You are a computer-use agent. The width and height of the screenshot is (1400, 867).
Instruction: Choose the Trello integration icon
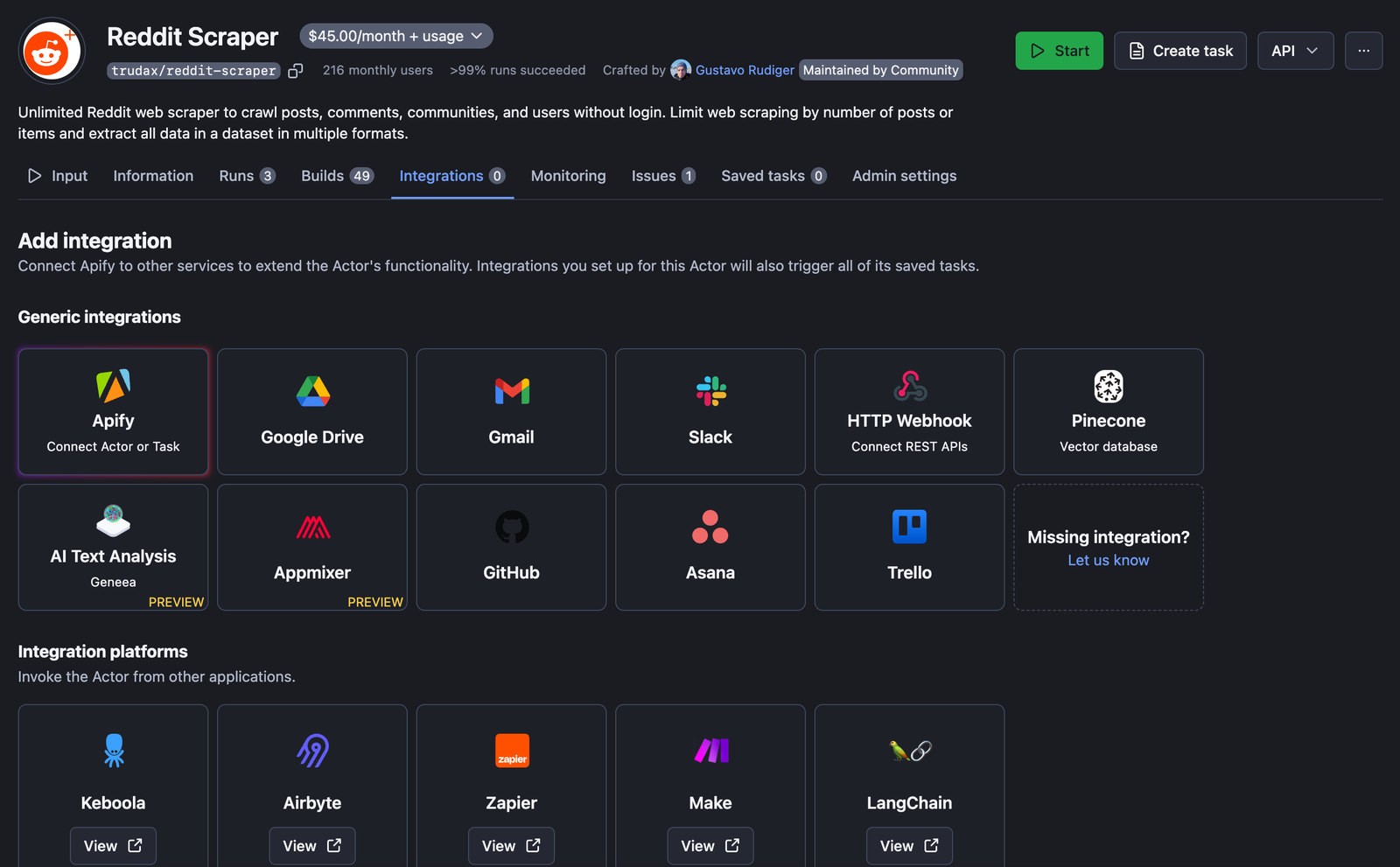(909, 528)
